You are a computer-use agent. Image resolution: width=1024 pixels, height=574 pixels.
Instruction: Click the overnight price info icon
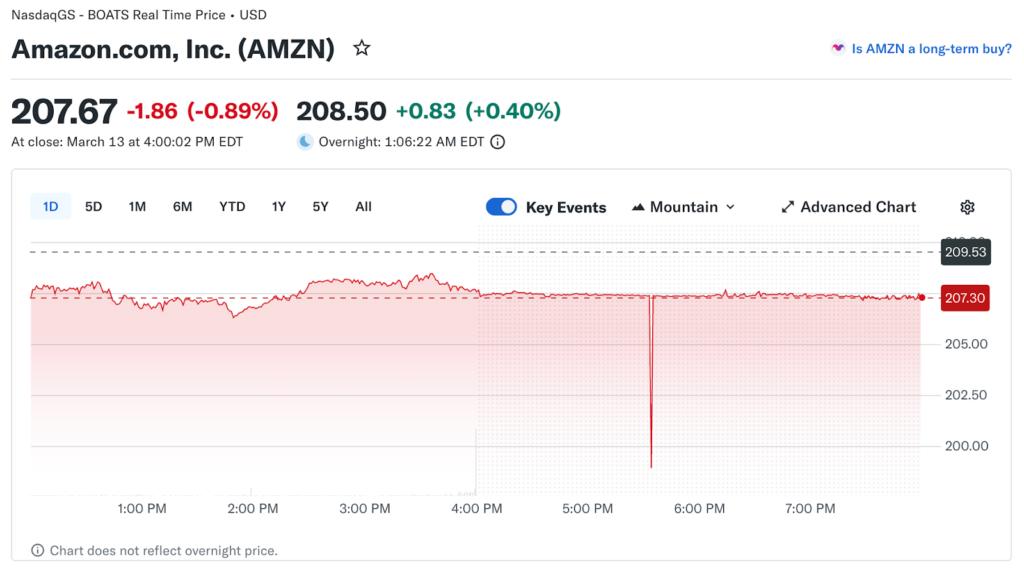click(x=498, y=142)
